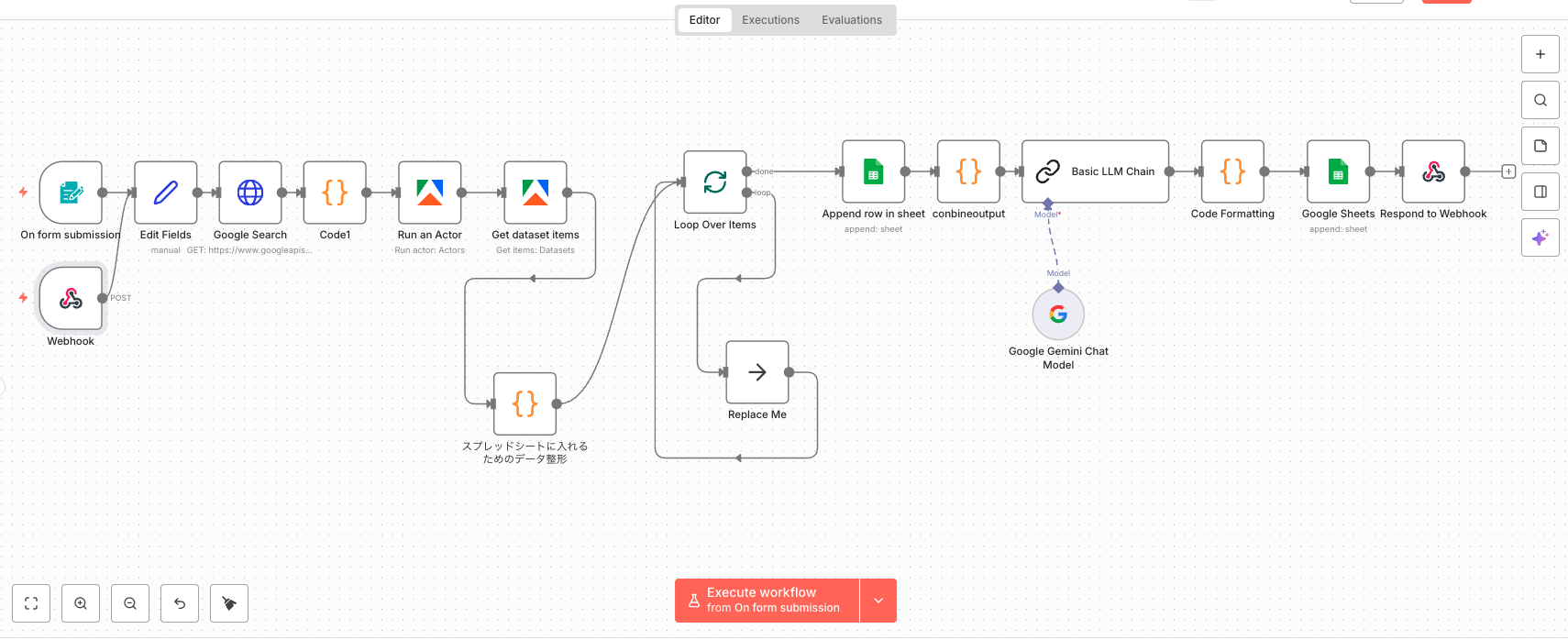1568x640 pixels.
Task: Select the Editor tab
Action: tap(704, 20)
